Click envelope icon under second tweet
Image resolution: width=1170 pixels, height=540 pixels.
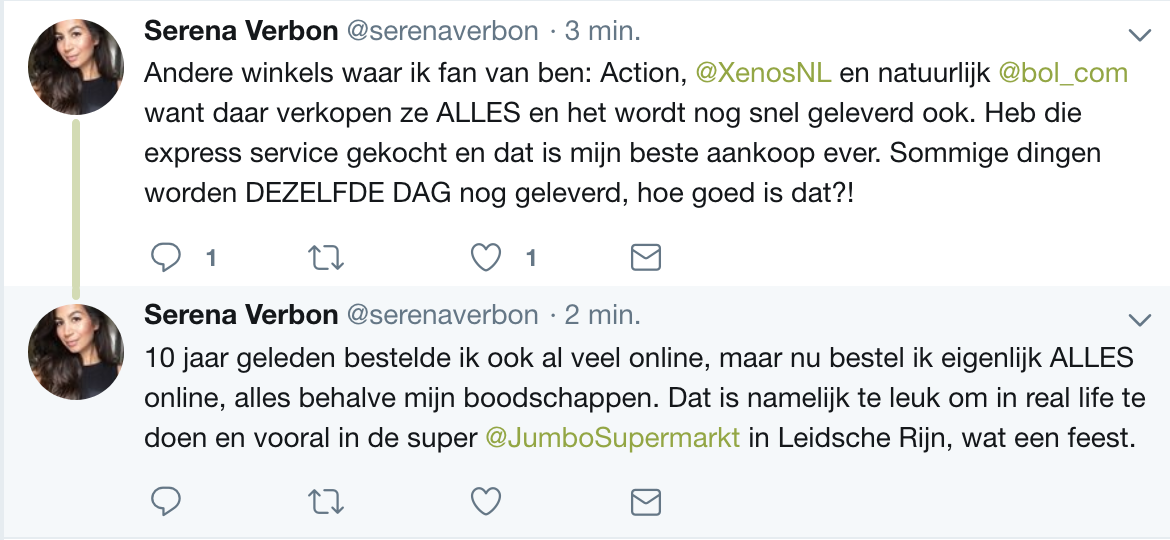pyautogui.click(x=645, y=502)
